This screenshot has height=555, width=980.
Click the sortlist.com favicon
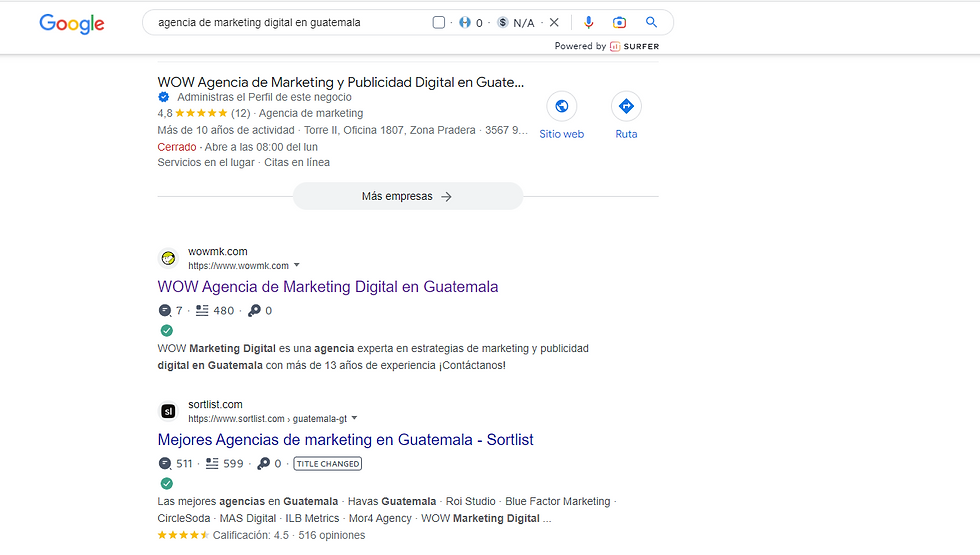coord(168,411)
